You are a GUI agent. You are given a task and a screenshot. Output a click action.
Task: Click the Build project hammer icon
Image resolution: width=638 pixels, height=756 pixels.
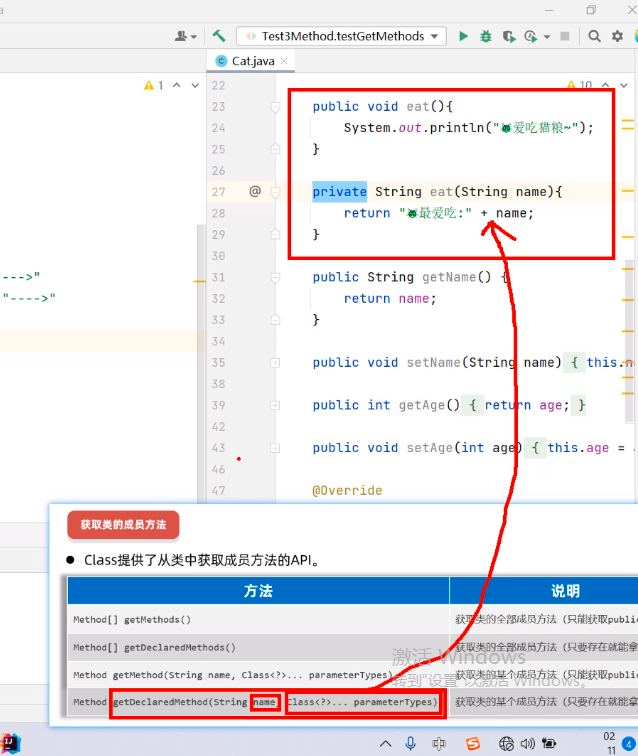(219, 36)
